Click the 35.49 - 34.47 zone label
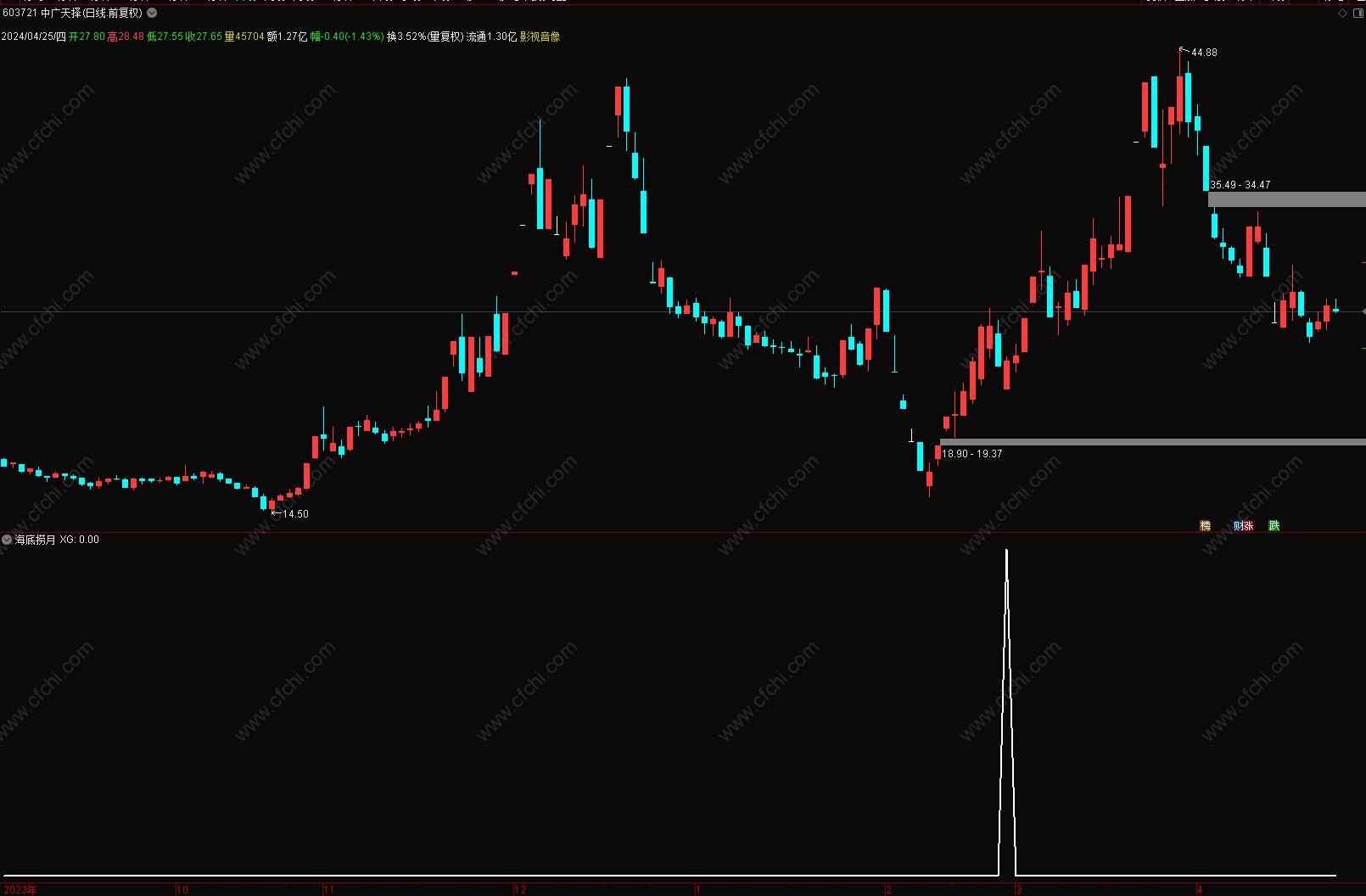1366x896 pixels. [1240, 185]
